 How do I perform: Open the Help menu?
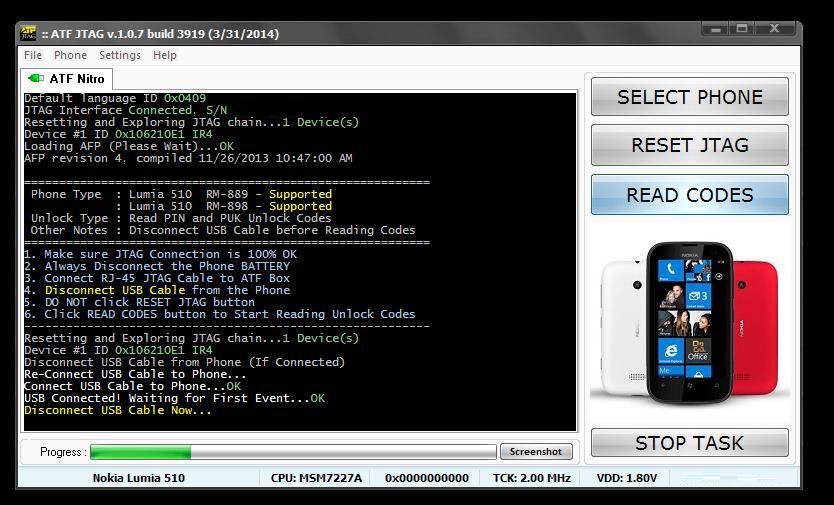[x=164, y=55]
